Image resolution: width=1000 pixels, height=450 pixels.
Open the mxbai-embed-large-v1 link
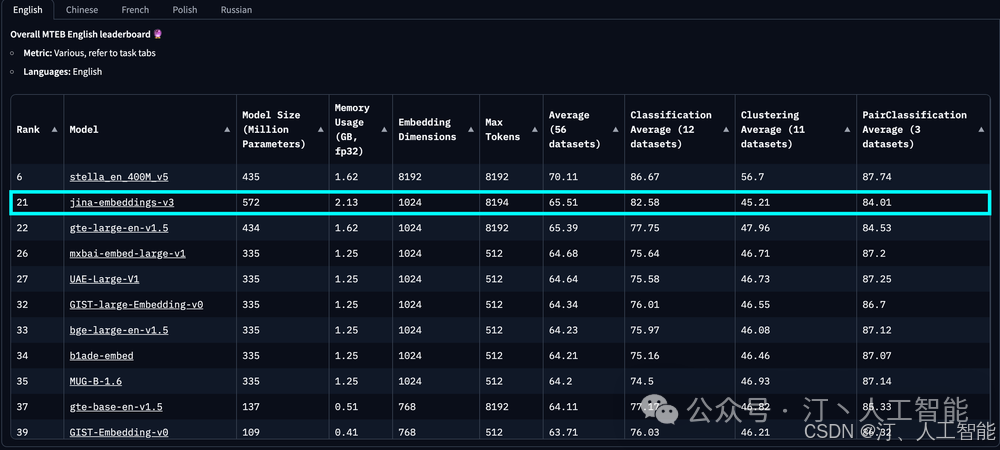[127, 254]
